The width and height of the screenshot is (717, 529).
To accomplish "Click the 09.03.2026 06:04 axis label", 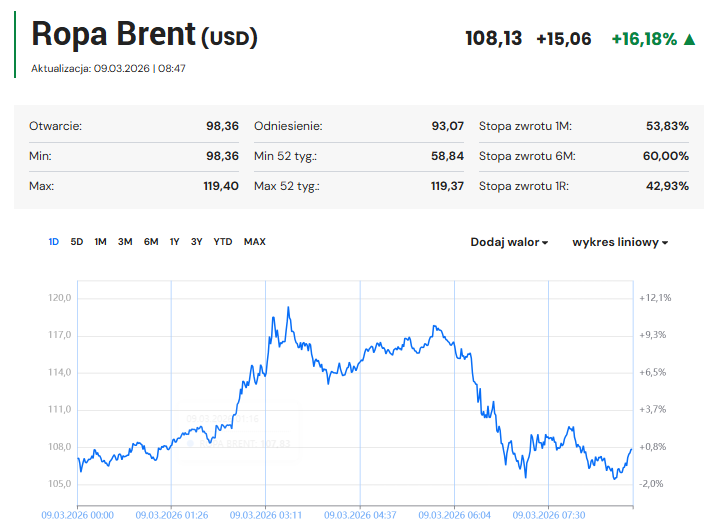I will pos(454,515).
